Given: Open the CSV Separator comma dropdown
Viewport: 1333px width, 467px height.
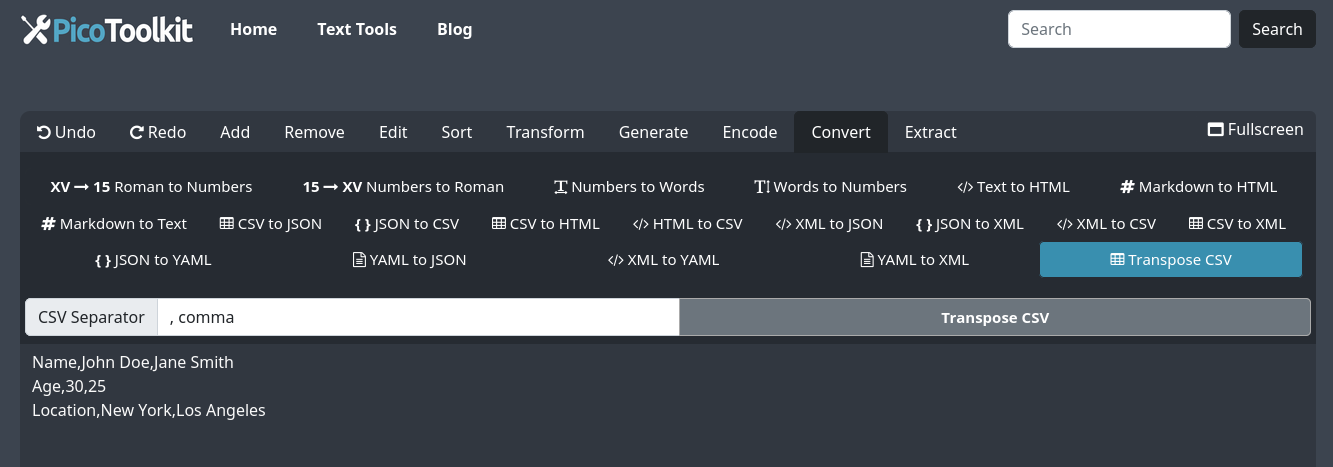Looking at the screenshot, I should click(418, 318).
